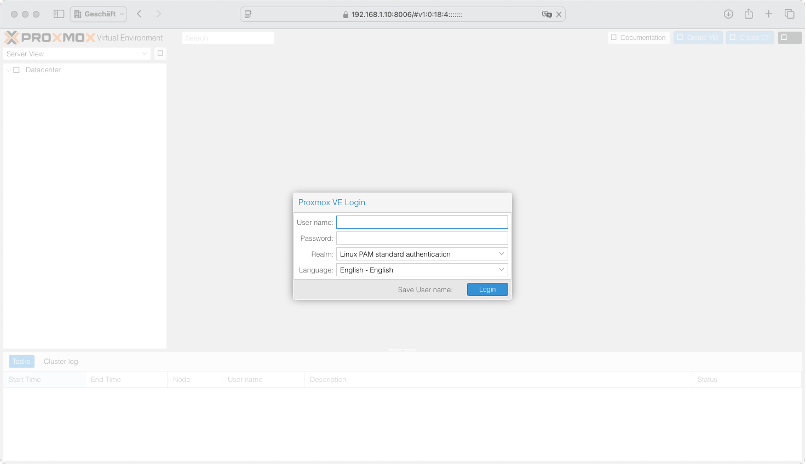The width and height of the screenshot is (806, 464).
Task: Click the gear icon beside Server View
Action: (x=160, y=54)
